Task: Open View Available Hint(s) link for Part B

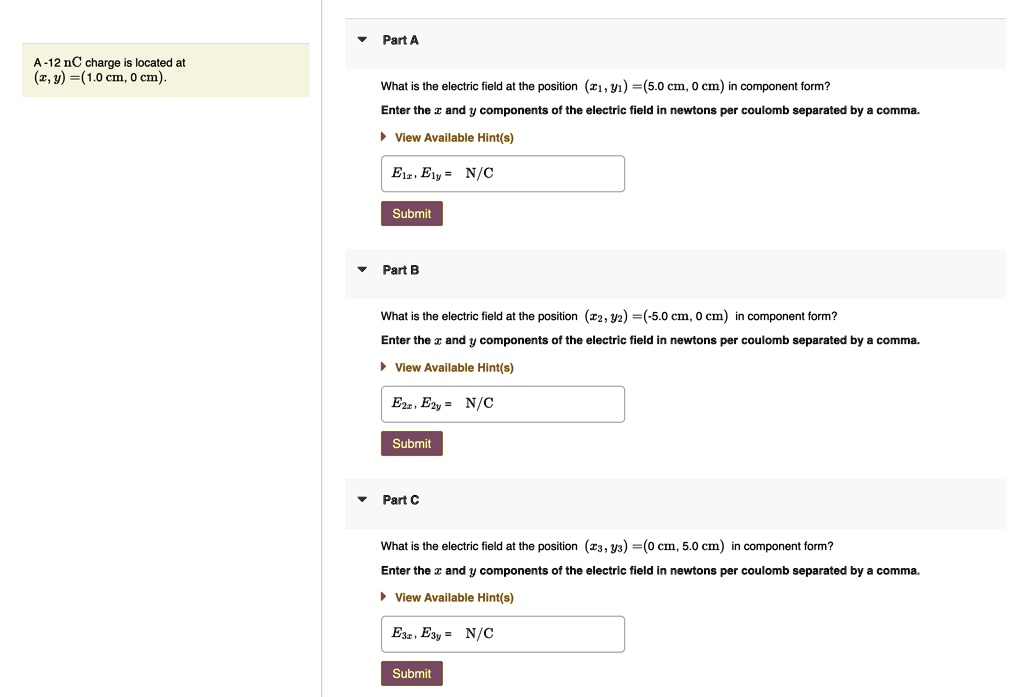Action: (454, 368)
